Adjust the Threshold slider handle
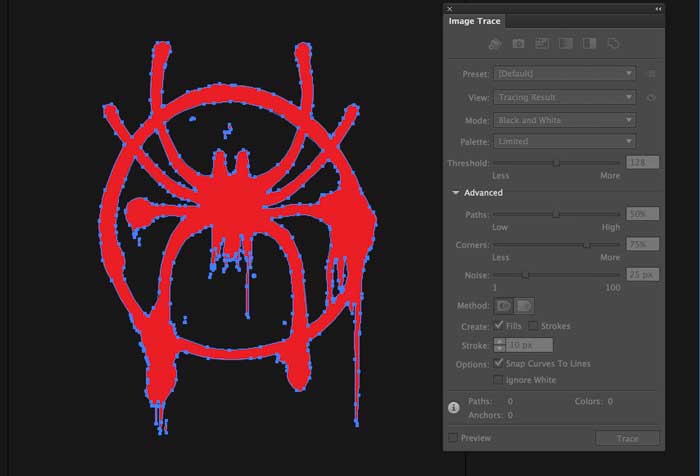 (x=556, y=163)
